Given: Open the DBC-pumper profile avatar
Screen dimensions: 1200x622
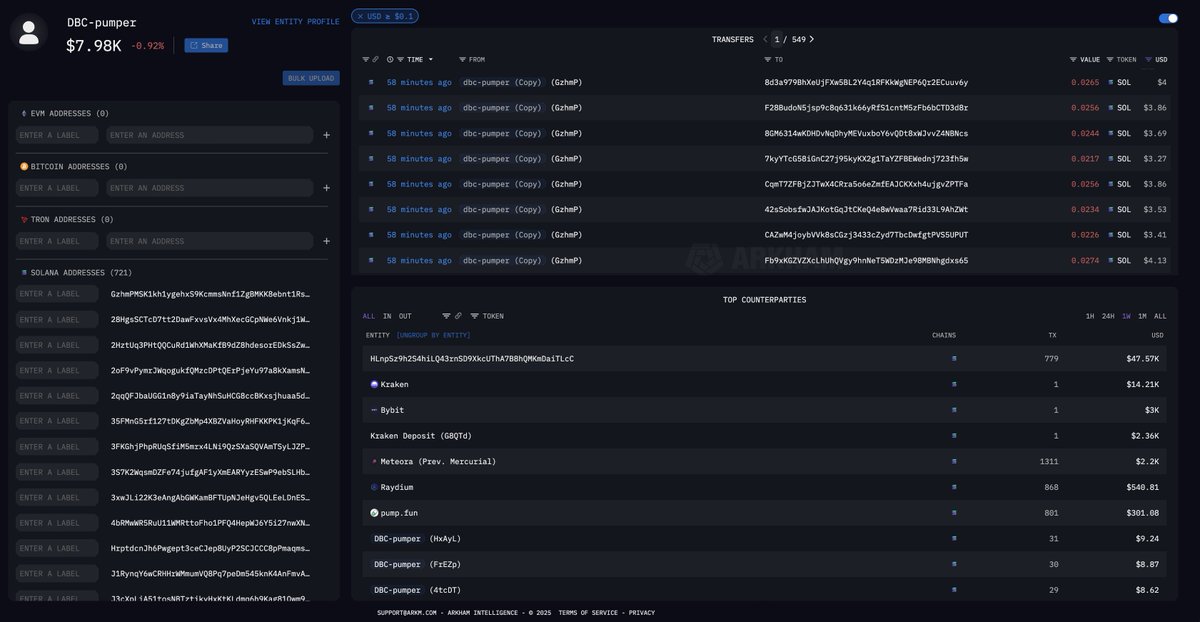Looking at the screenshot, I should (x=29, y=31).
